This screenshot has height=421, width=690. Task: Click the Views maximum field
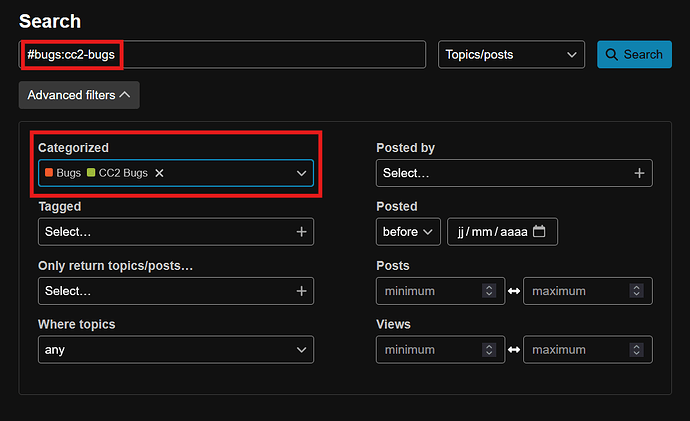pyautogui.click(x=588, y=350)
